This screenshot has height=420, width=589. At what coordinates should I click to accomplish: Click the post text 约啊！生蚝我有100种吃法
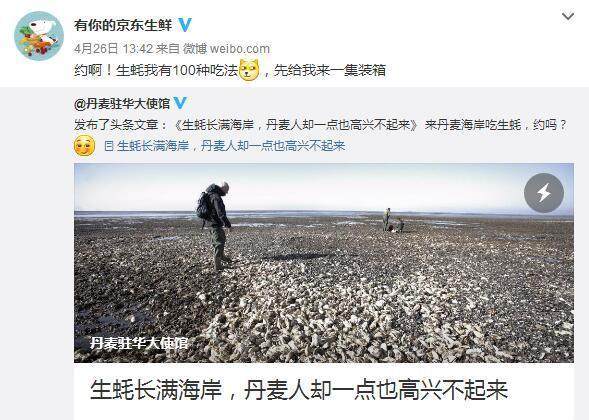[156, 70]
